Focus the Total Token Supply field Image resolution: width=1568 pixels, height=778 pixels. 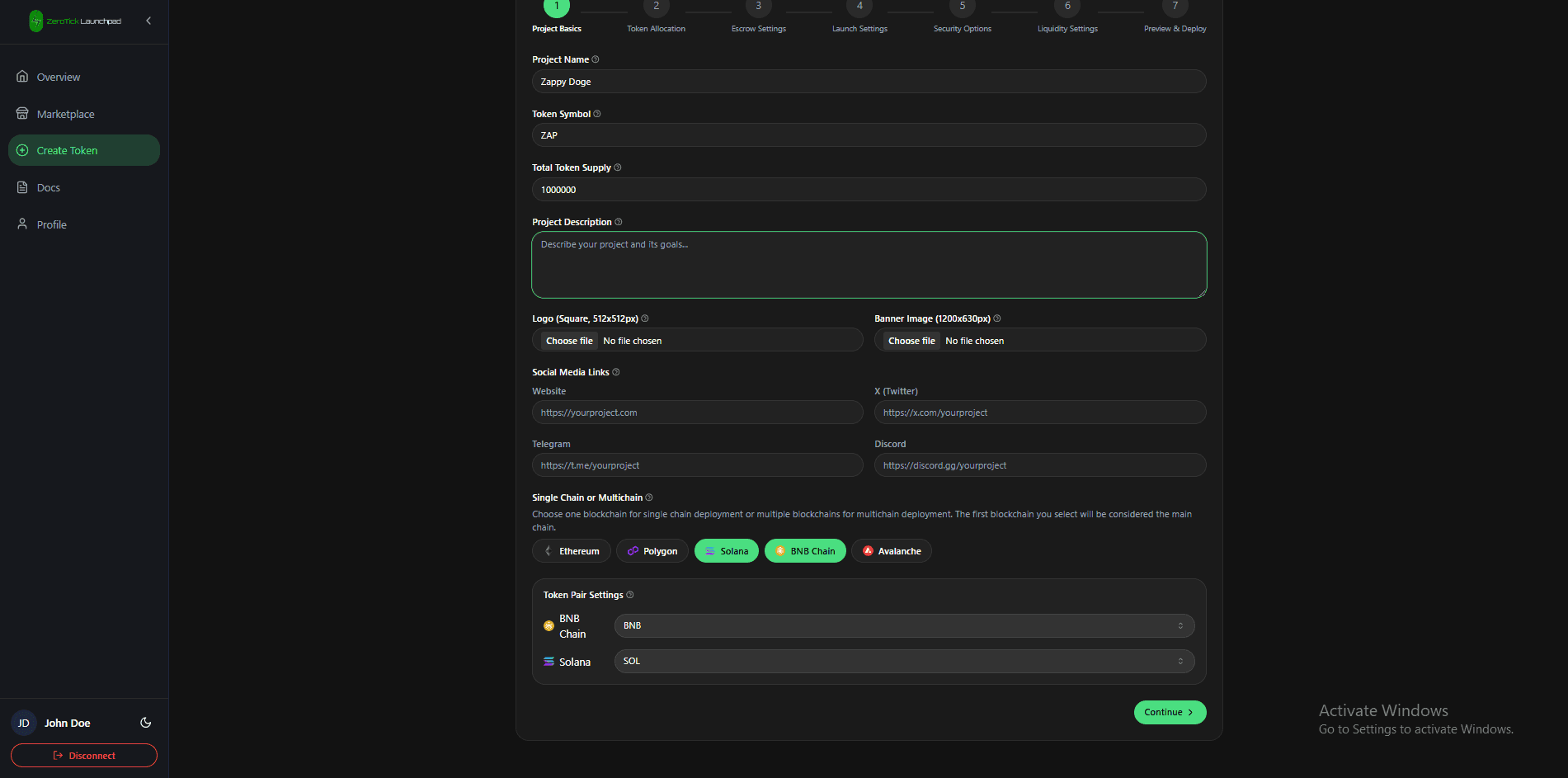click(869, 190)
